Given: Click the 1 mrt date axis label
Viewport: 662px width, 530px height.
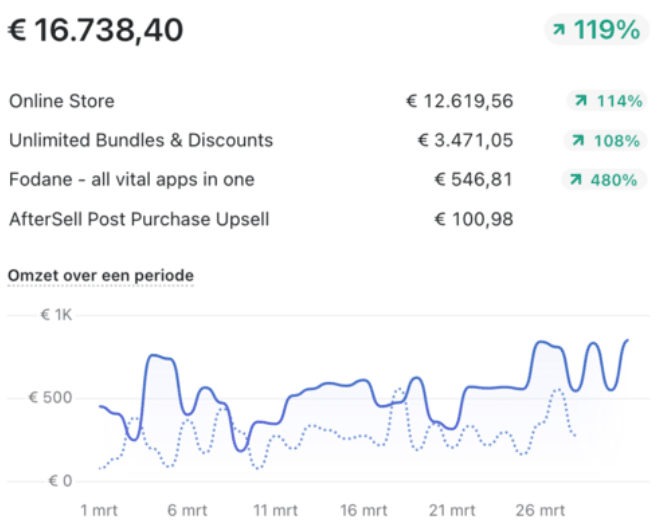Looking at the screenshot, I should [98, 510].
